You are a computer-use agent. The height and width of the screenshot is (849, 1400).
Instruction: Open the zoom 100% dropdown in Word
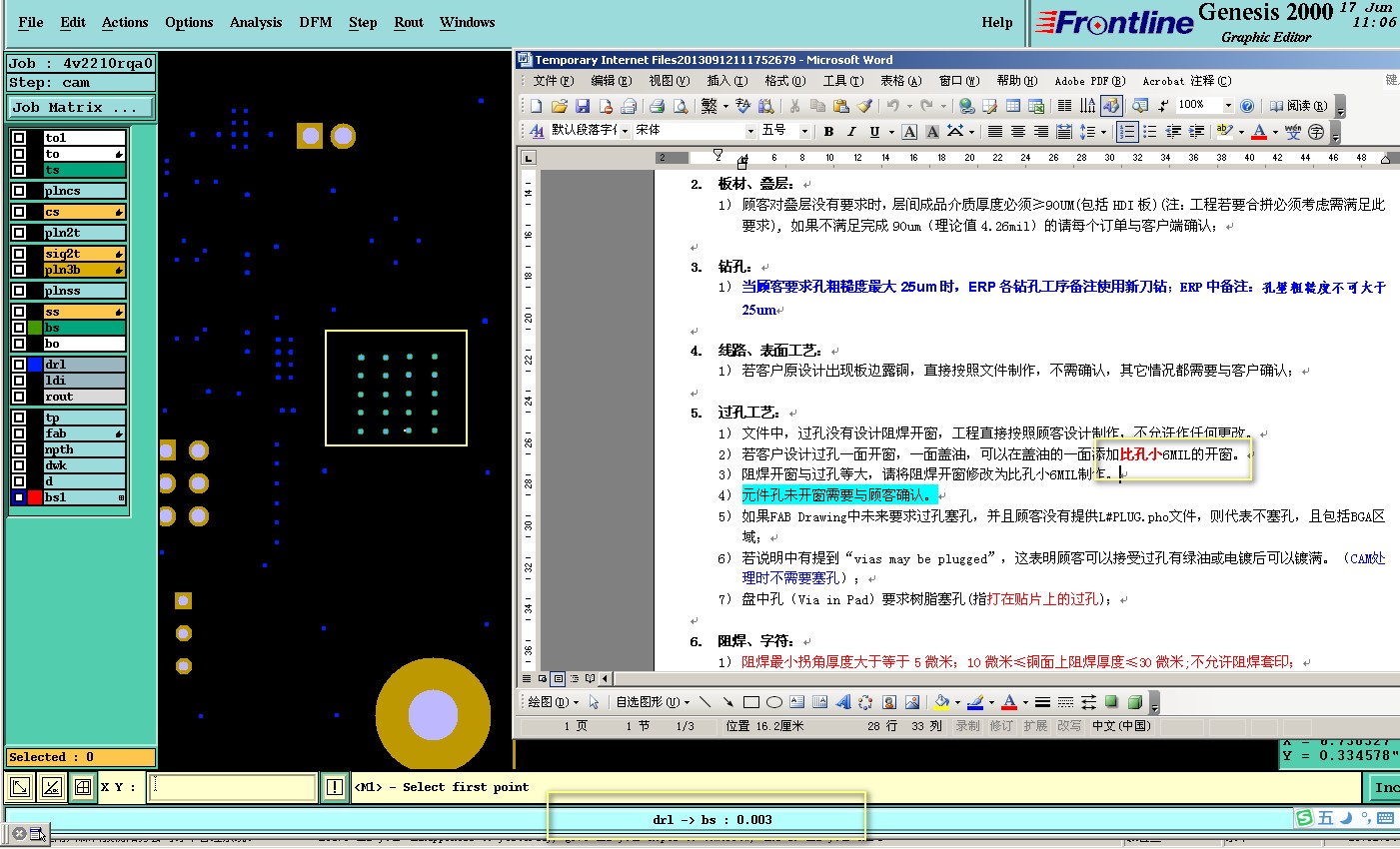click(x=1228, y=105)
